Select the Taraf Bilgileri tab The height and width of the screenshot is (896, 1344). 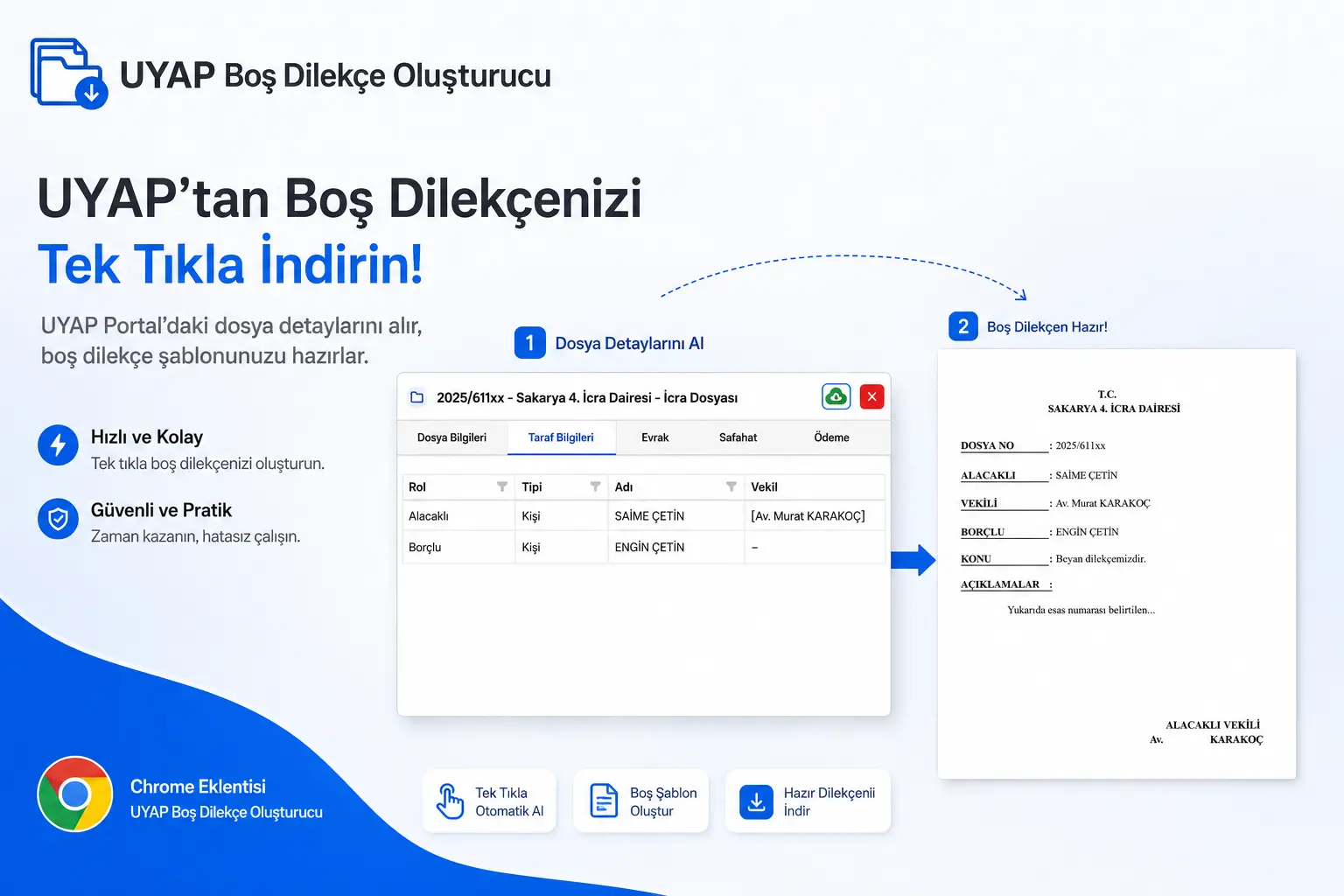coord(561,437)
